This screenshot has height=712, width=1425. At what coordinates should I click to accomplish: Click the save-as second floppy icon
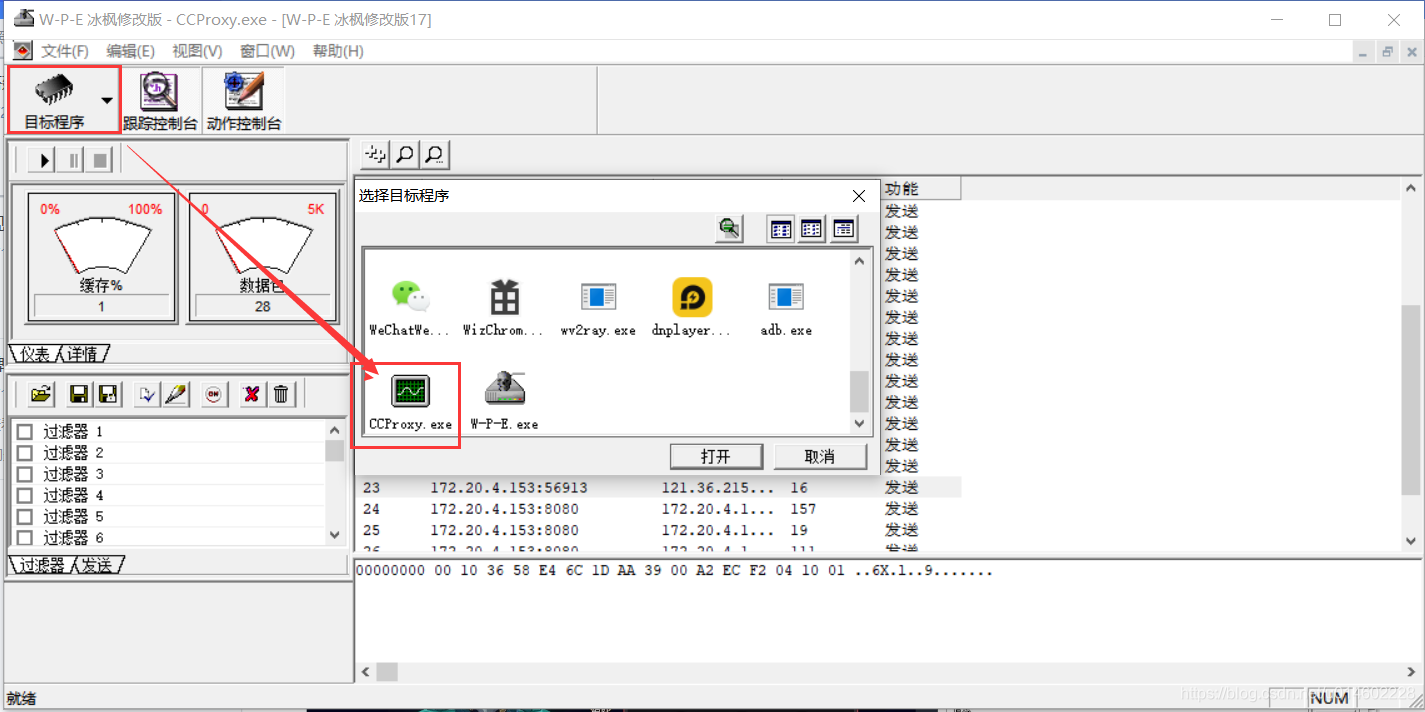tap(108, 394)
